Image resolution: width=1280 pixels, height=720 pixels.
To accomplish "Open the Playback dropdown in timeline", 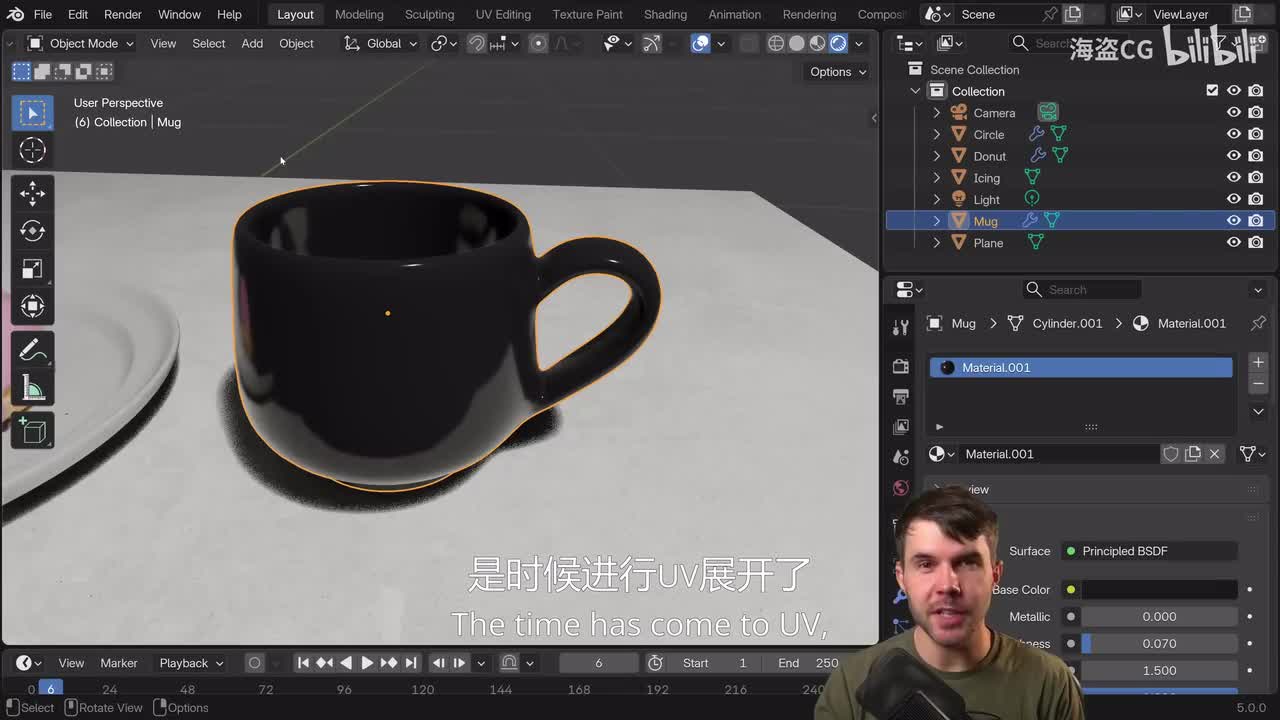I will tap(191, 662).
